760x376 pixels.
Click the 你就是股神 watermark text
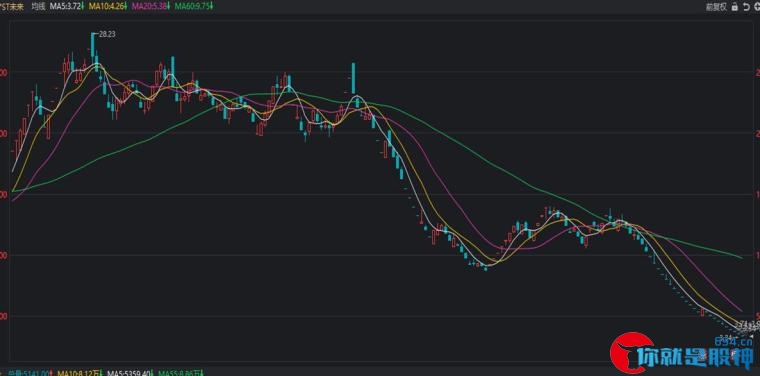(x=696, y=358)
